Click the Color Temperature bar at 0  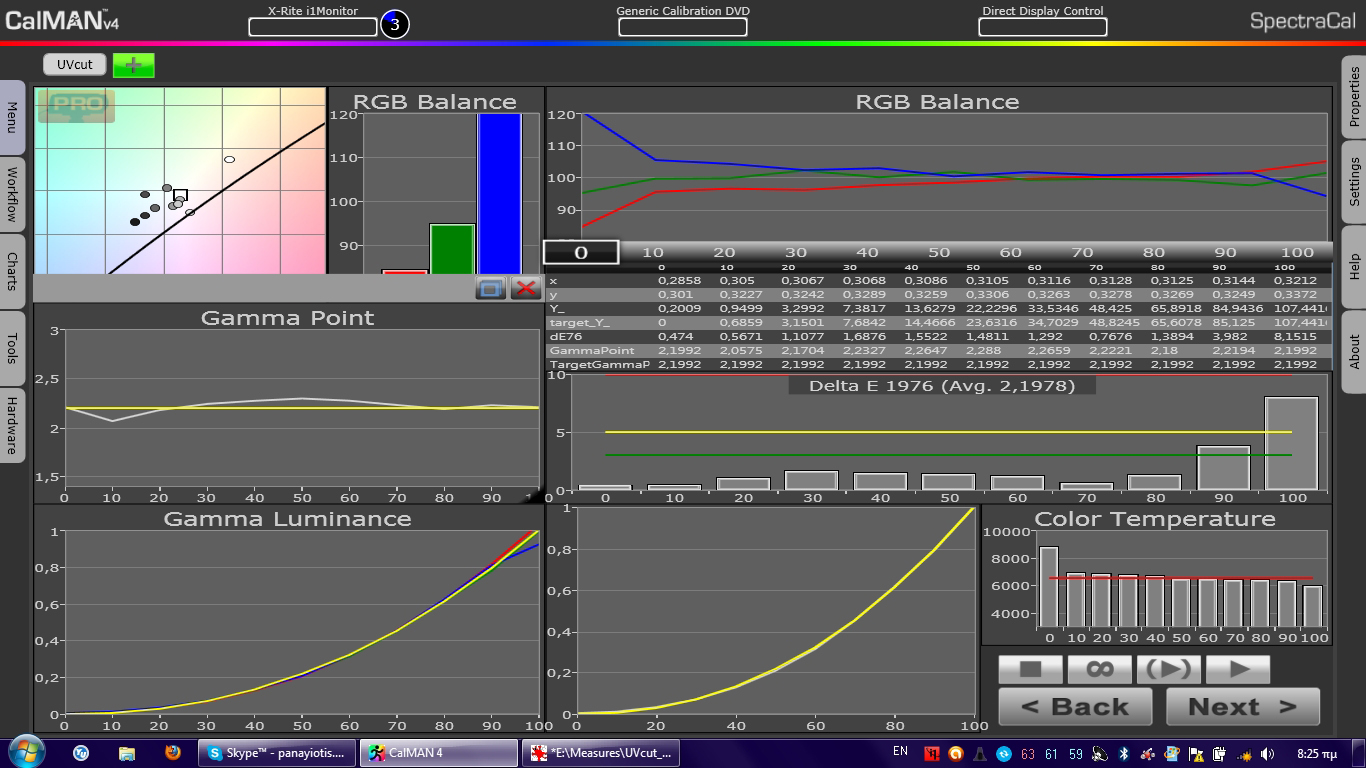1048,586
